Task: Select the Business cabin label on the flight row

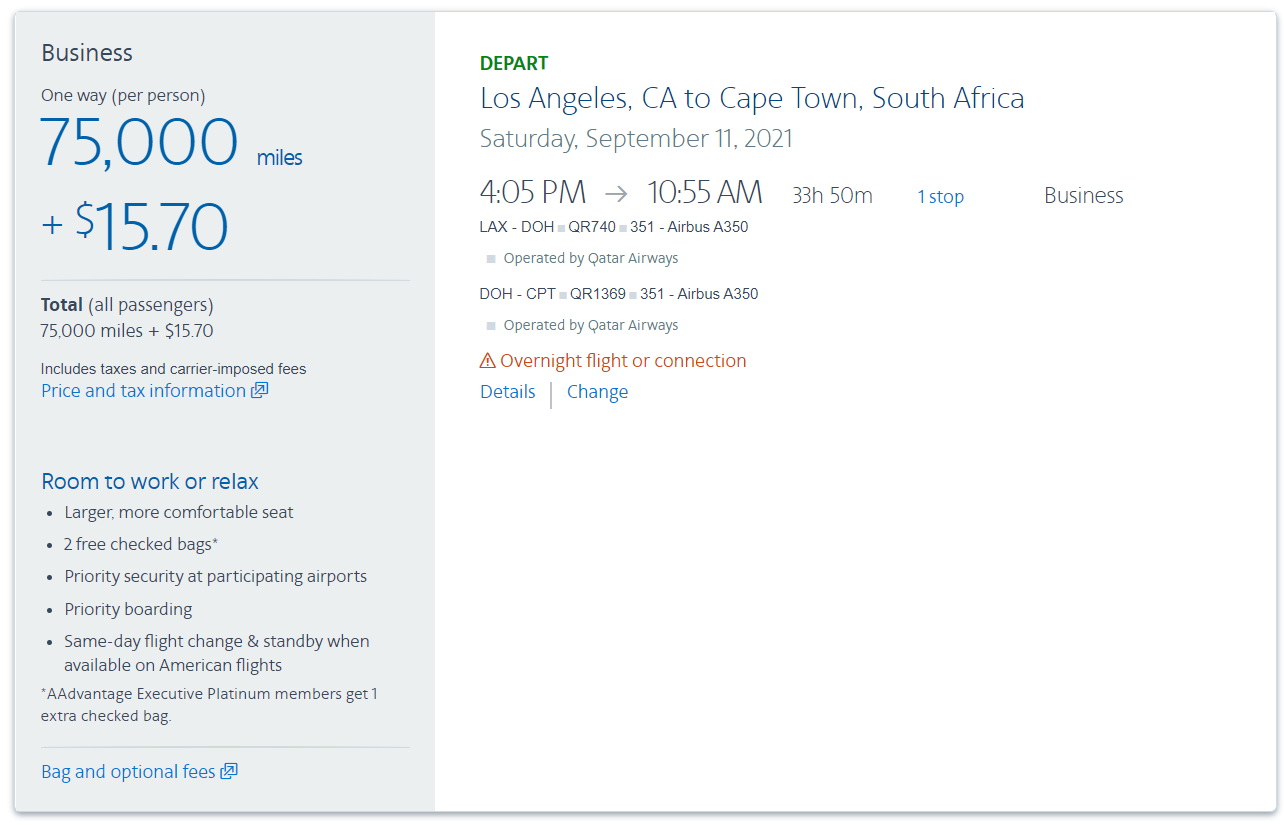Action: (1083, 195)
